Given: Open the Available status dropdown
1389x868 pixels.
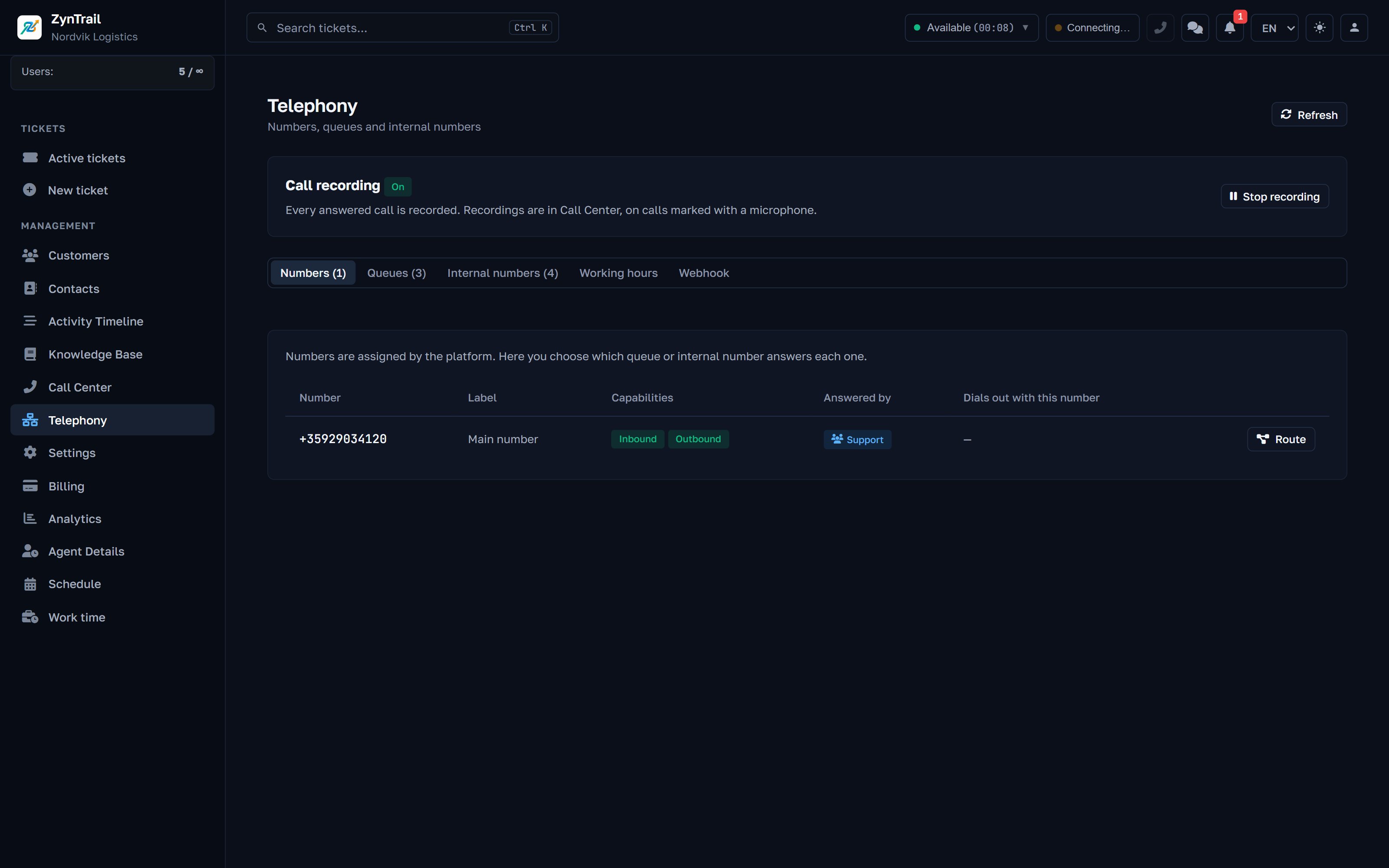Looking at the screenshot, I should [x=971, y=27].
